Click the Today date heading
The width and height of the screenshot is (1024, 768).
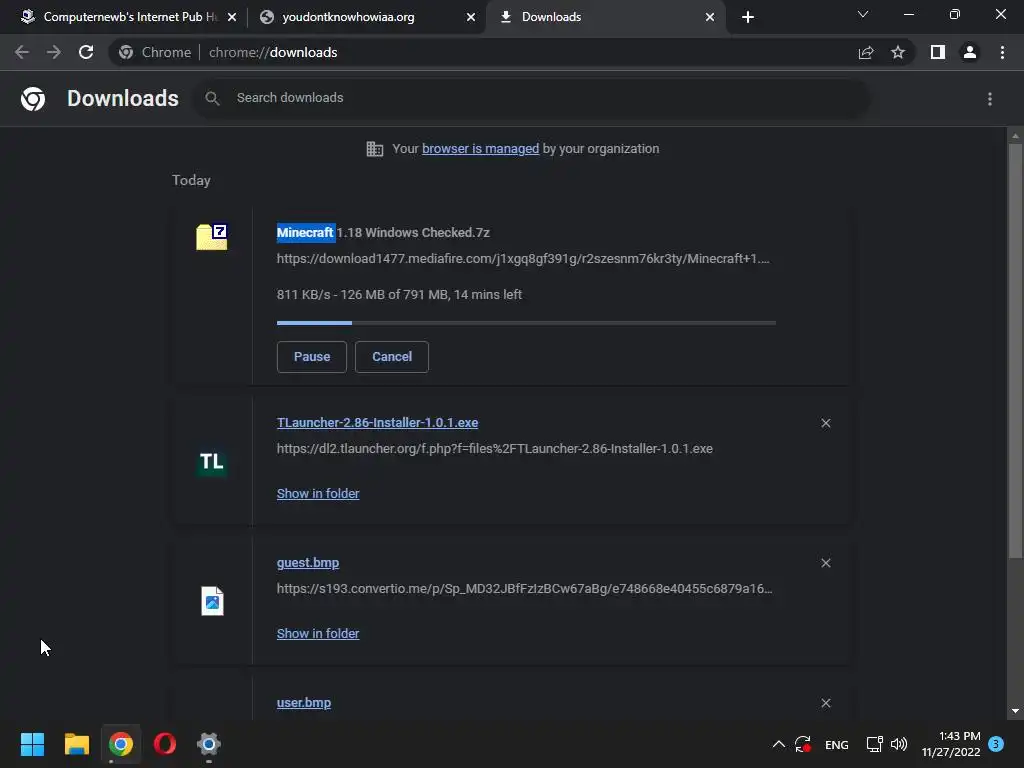191,180
